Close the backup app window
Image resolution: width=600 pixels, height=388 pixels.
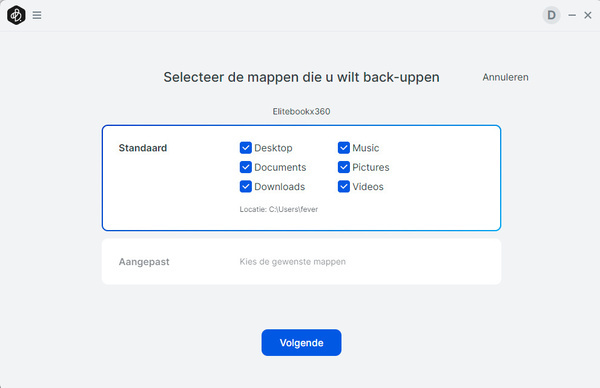pos(588,15)
